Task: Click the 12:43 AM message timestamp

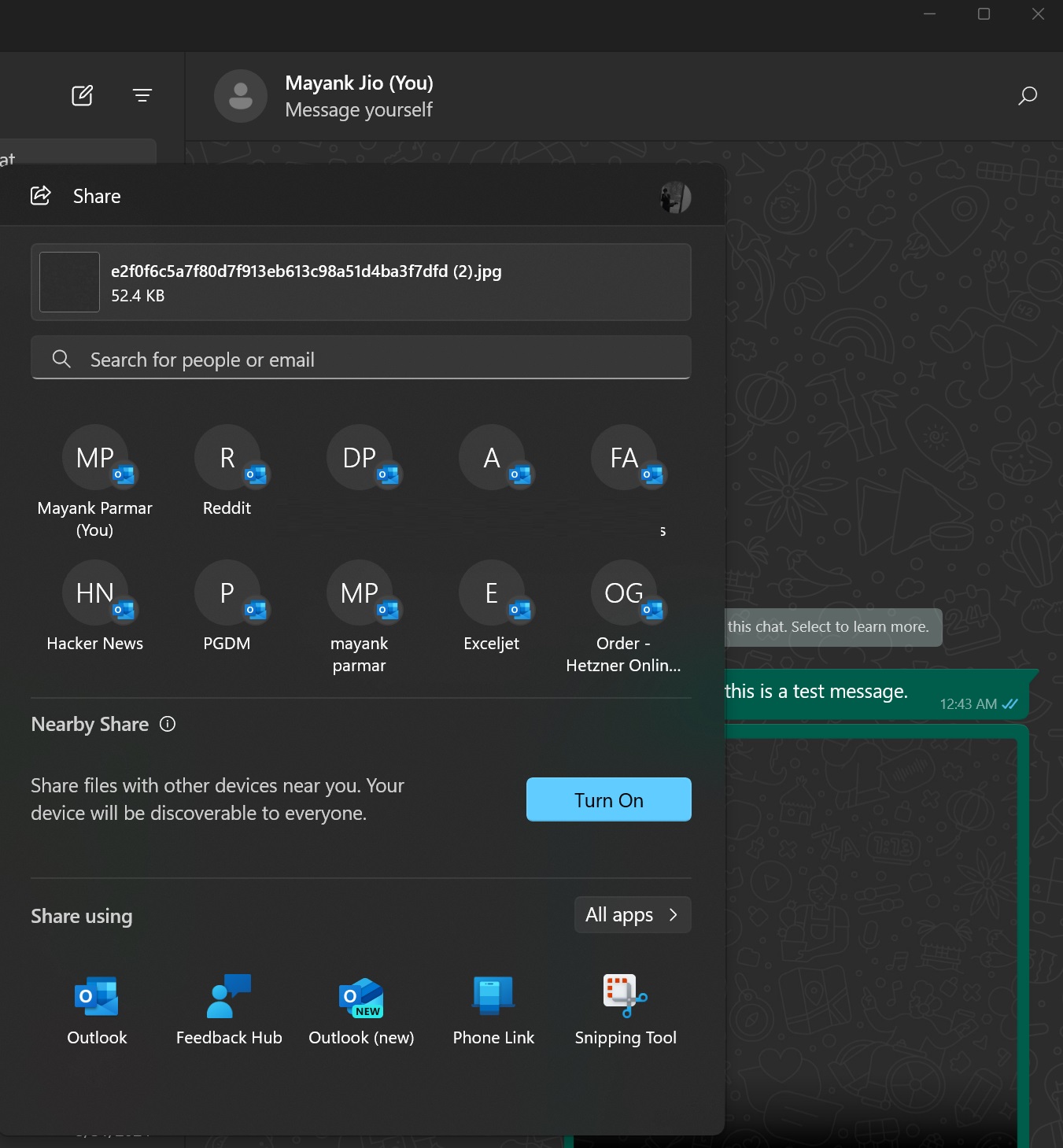Action: pos(968,704)
